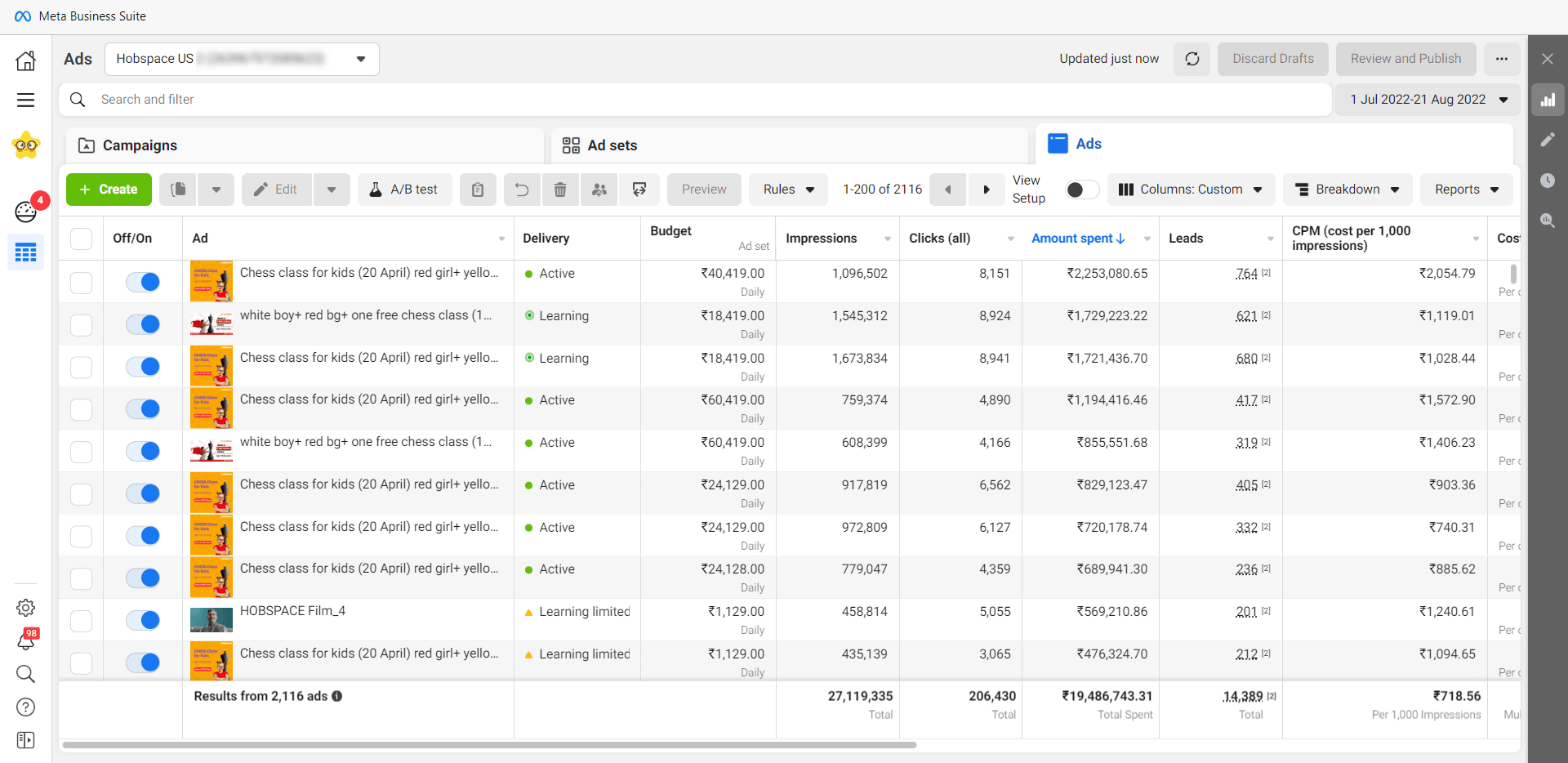Click the Search and filter field

pyautogui.click(x=695, y=100)
